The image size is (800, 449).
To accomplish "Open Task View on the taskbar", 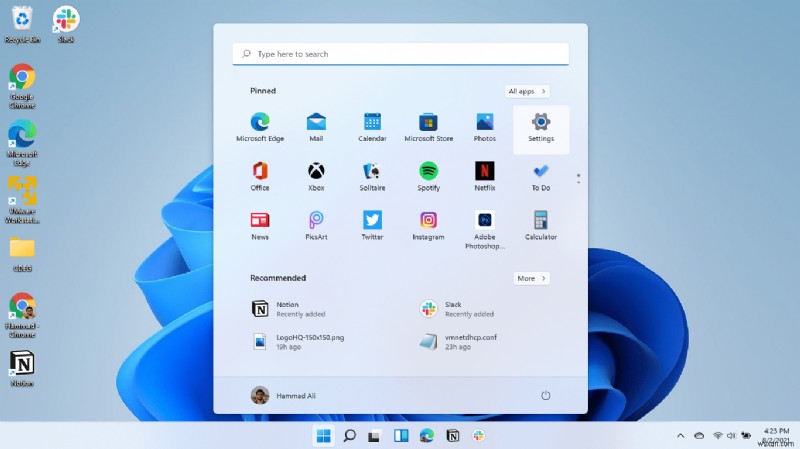I will [374, 436].
